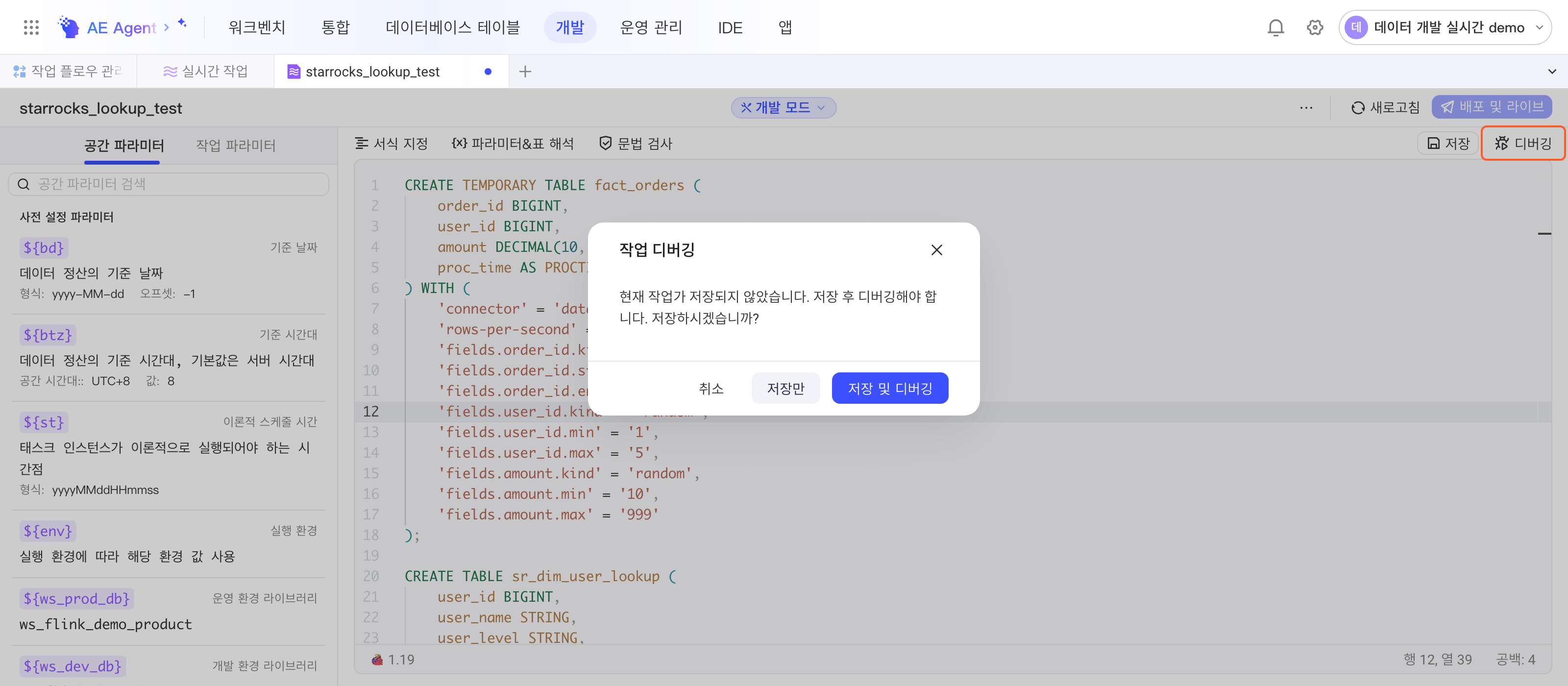Viewport: 1568px width, 686px height.
Task: Focus the 공간 파라미터 검색 field
Action: [x=169, y=184]
